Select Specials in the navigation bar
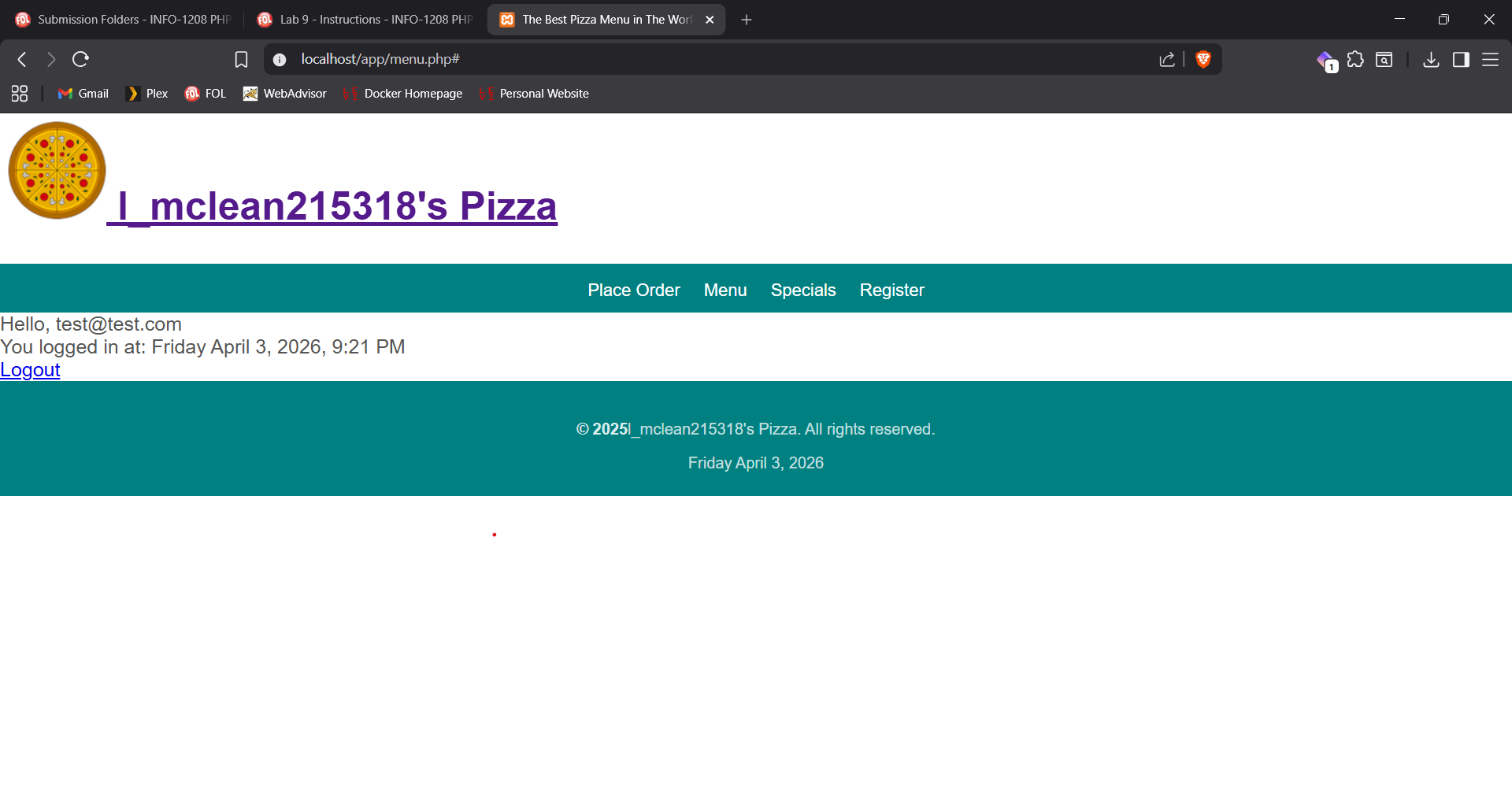The image size is (1512, 803). pos(802,290)
